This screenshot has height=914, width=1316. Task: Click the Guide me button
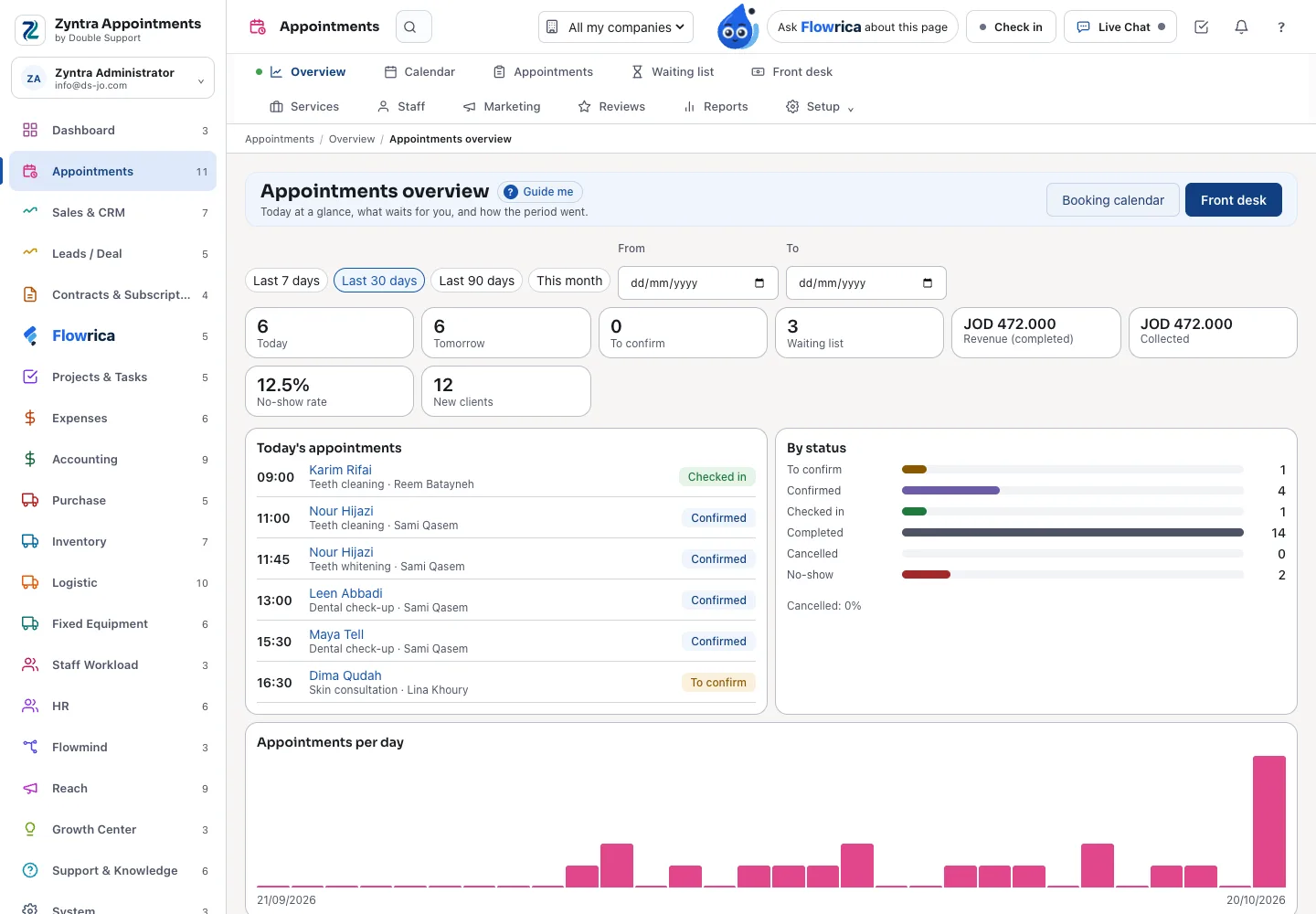(540, 192)
